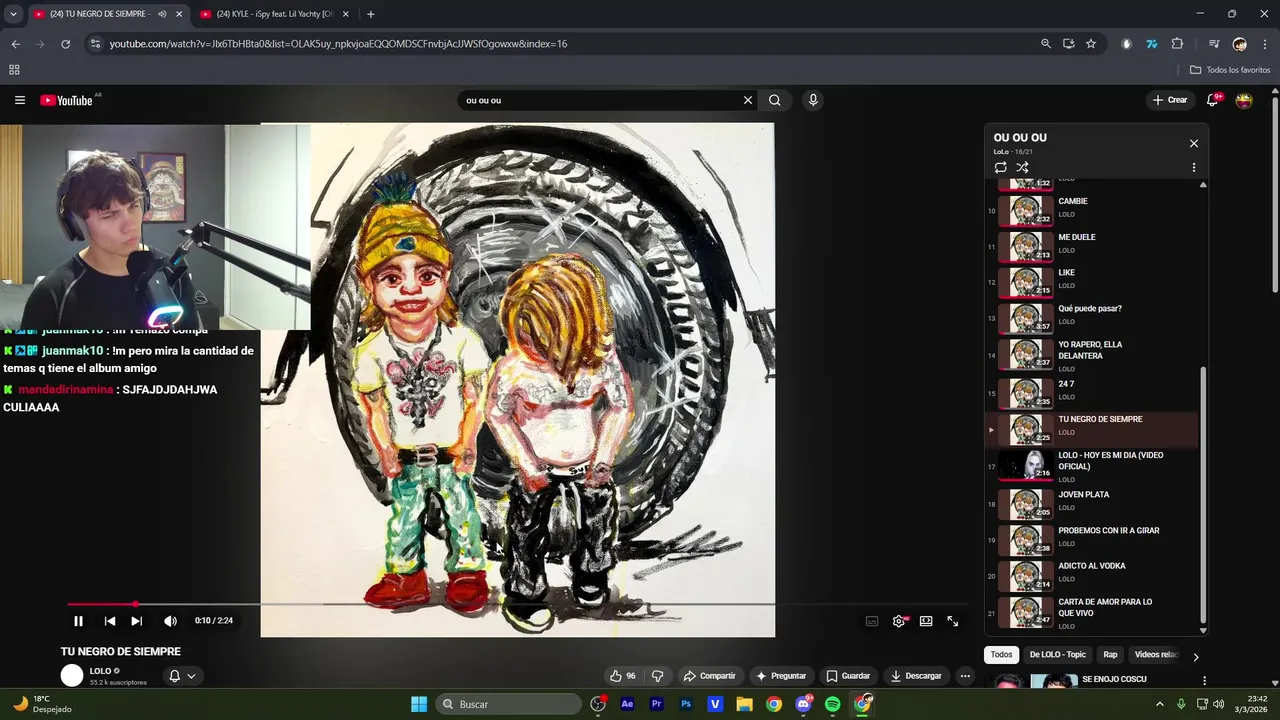
Task: Select the Rap filter chip
Action: 1110,655
